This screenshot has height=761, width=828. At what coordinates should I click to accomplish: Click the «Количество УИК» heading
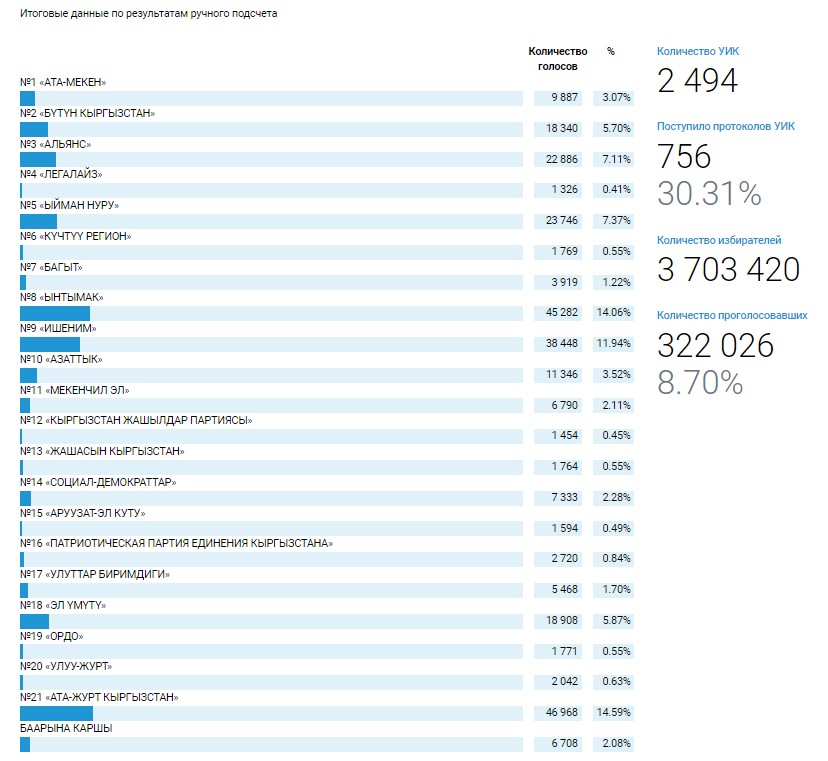tap(698, 51)
